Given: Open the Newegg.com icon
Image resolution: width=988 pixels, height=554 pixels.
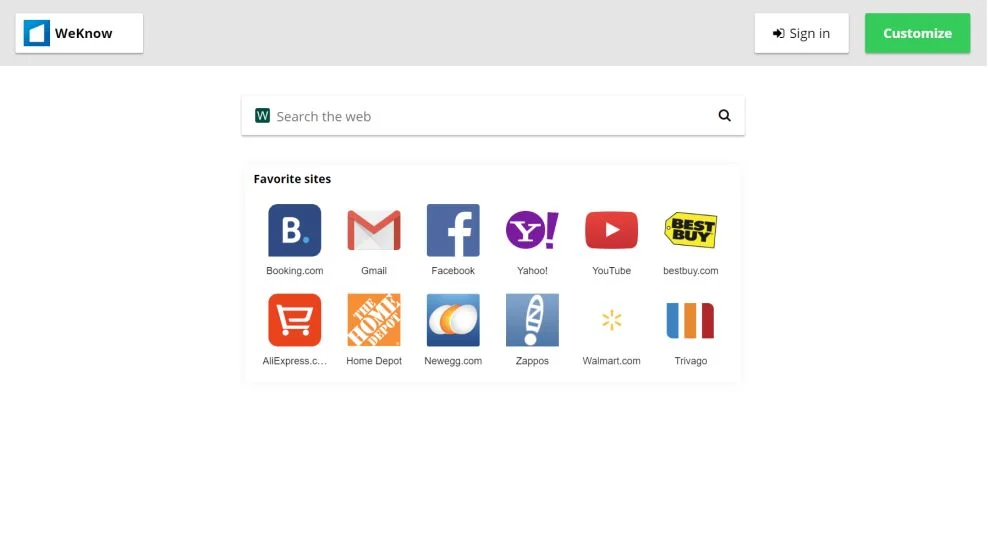Looking at the screenshot, I should pos(453,320).
